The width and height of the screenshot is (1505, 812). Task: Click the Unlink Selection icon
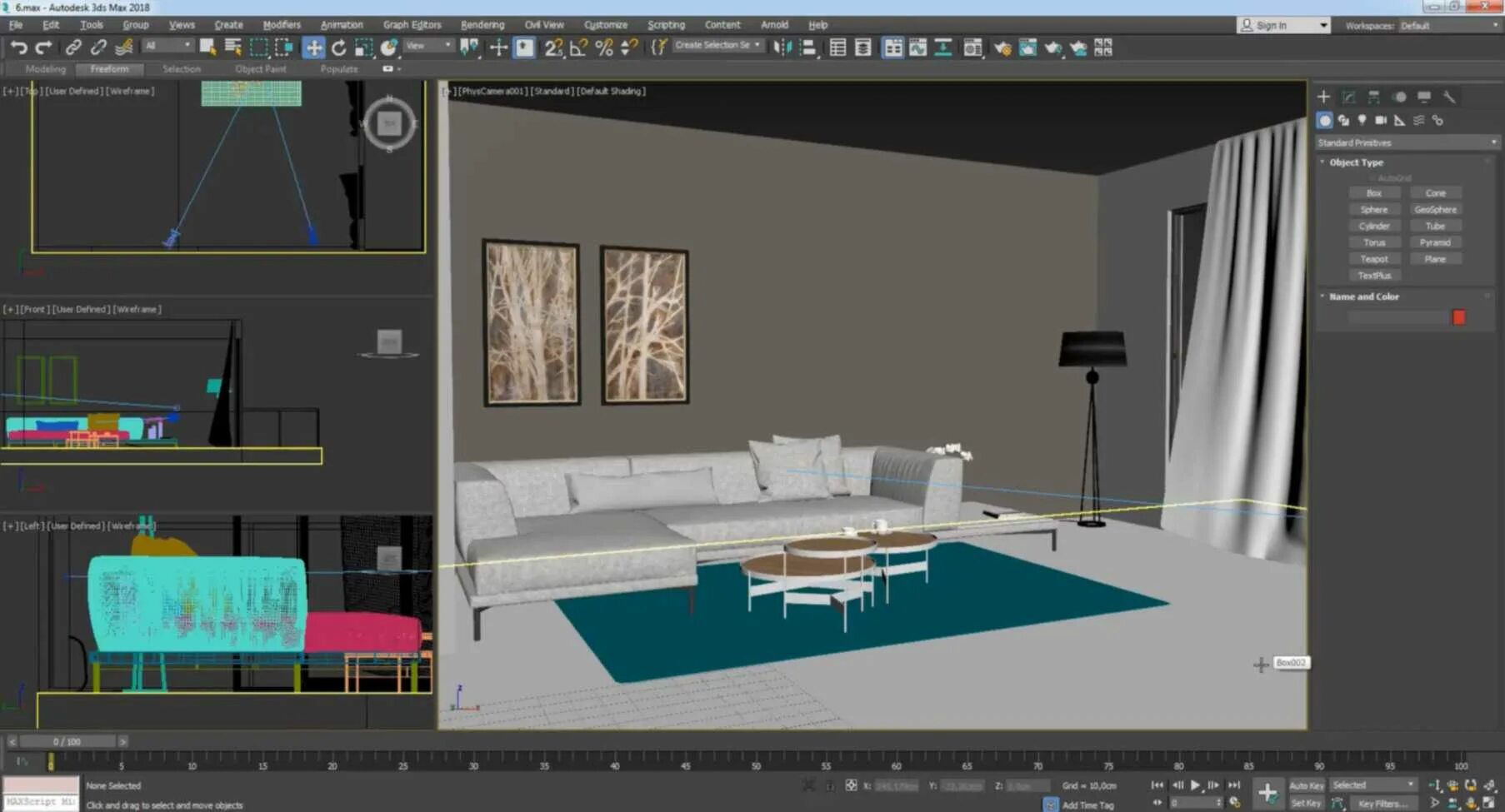click(x=98, y=47)
